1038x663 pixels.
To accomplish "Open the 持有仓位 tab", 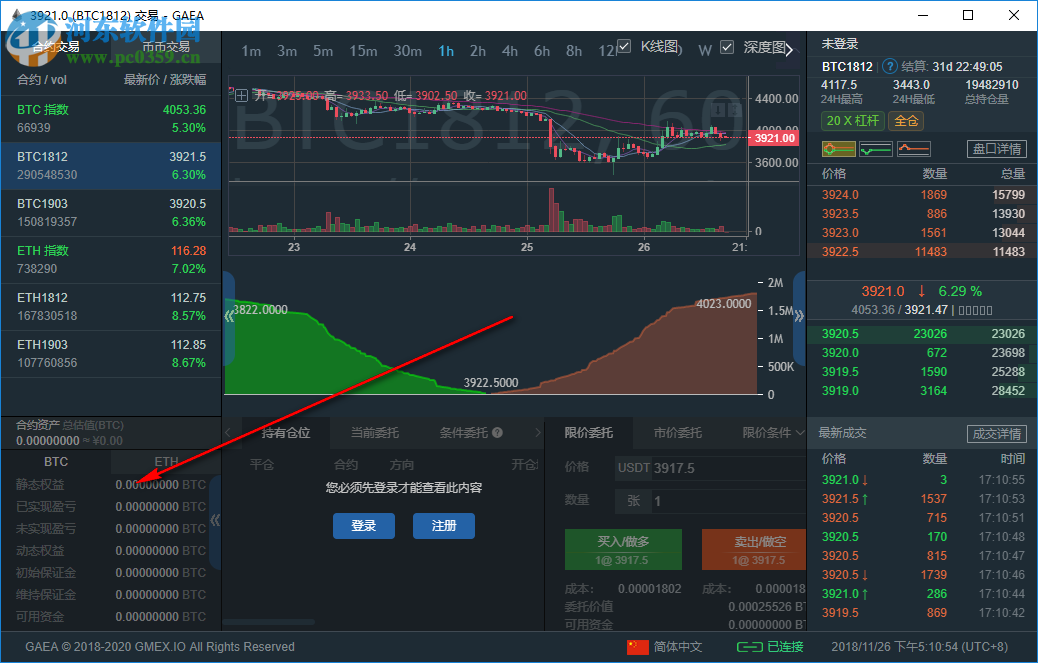I will pos(286,433).
